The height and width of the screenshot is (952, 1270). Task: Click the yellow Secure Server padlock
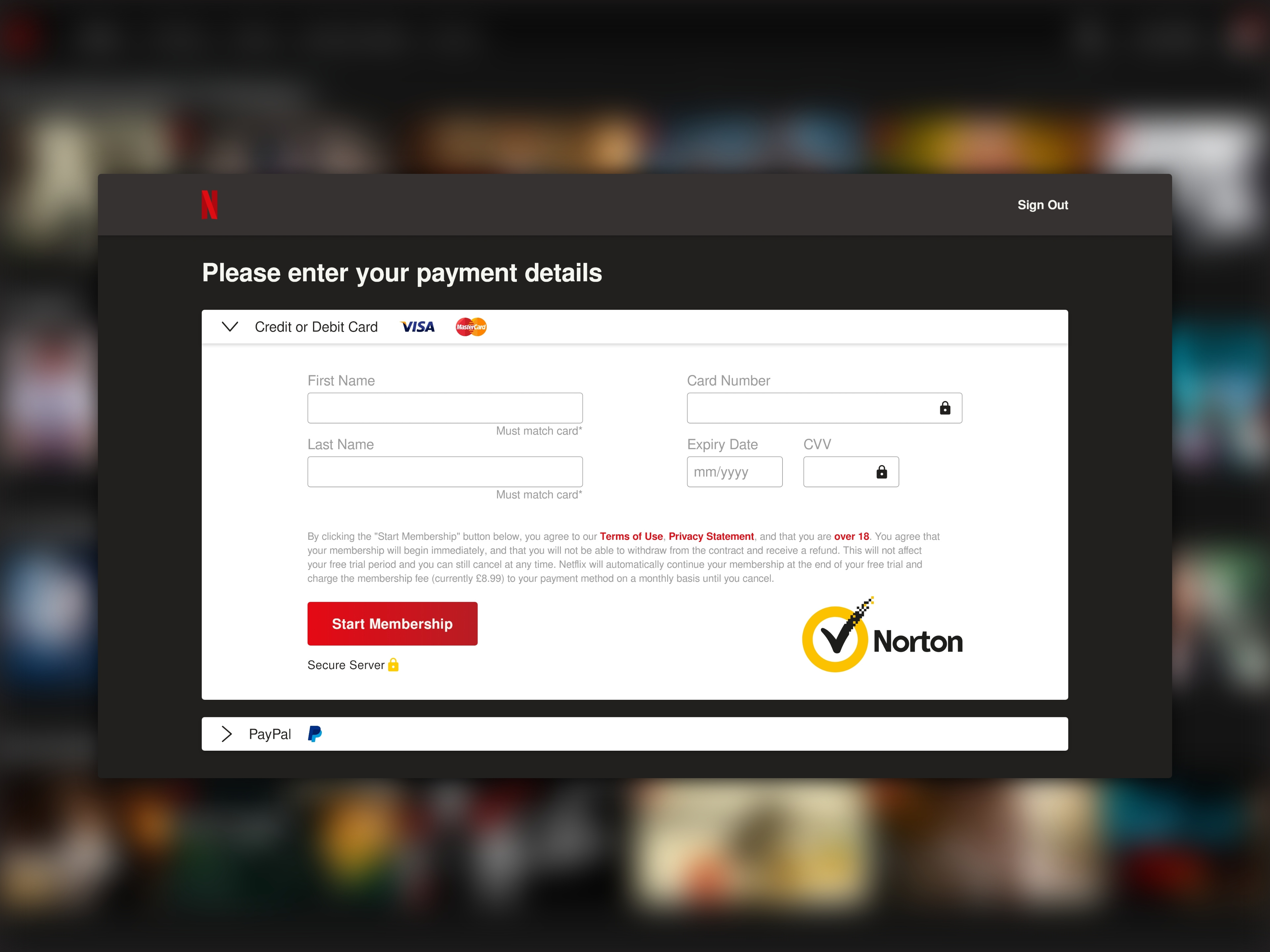(x=393, y=664)
